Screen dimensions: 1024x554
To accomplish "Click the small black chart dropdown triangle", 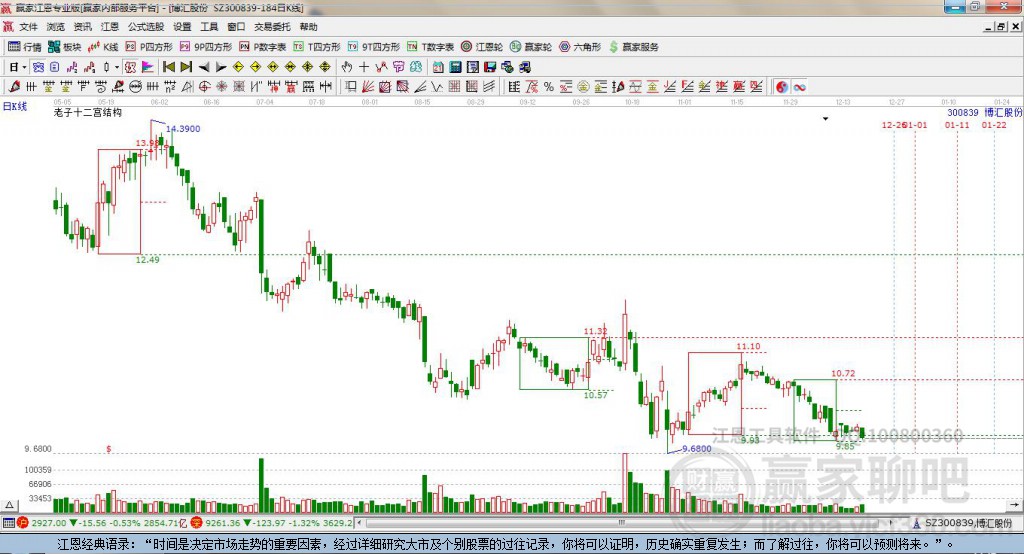I will tap(825, 119).
